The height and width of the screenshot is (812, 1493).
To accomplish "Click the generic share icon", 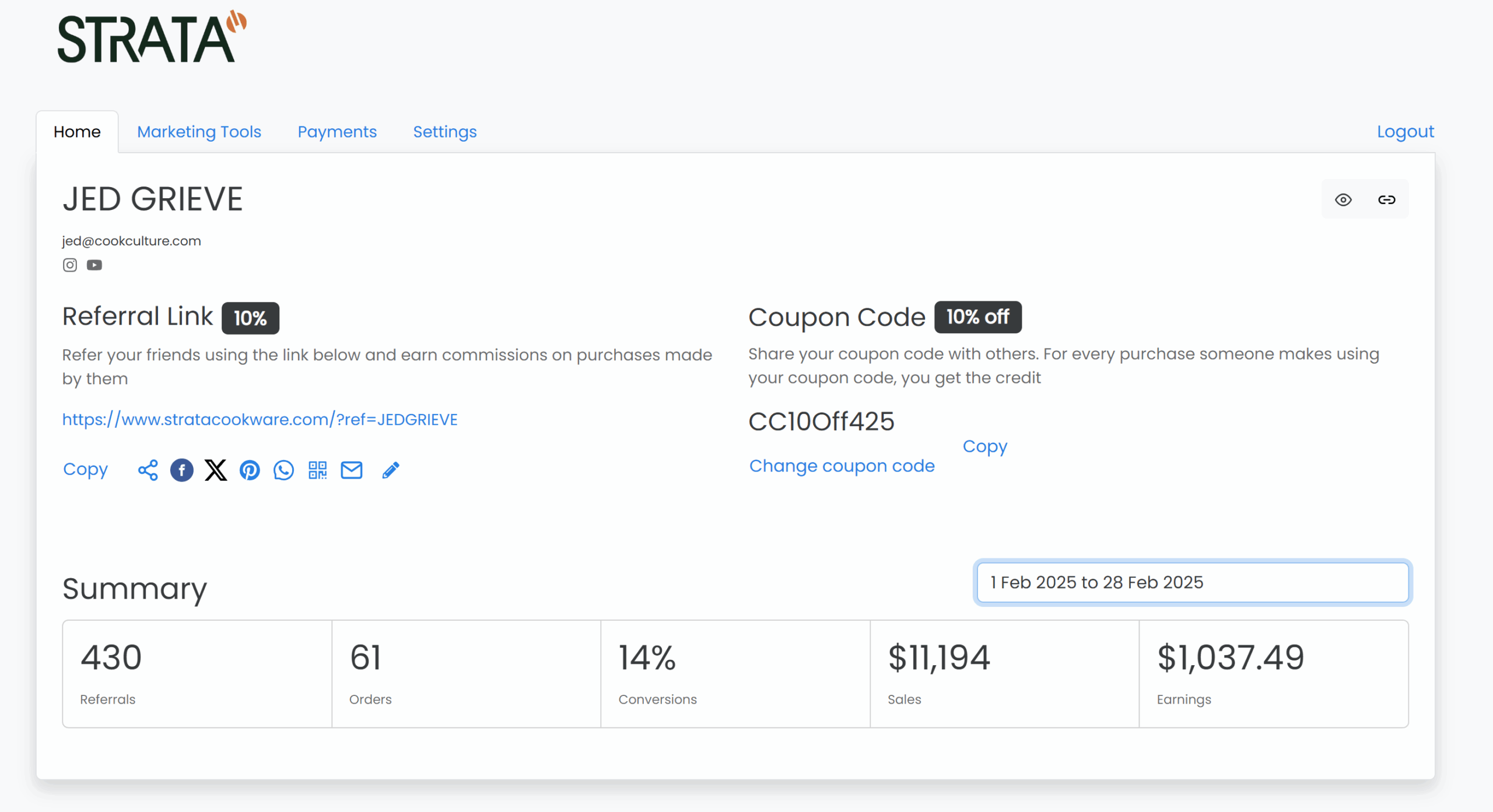I will pos(148,470).
